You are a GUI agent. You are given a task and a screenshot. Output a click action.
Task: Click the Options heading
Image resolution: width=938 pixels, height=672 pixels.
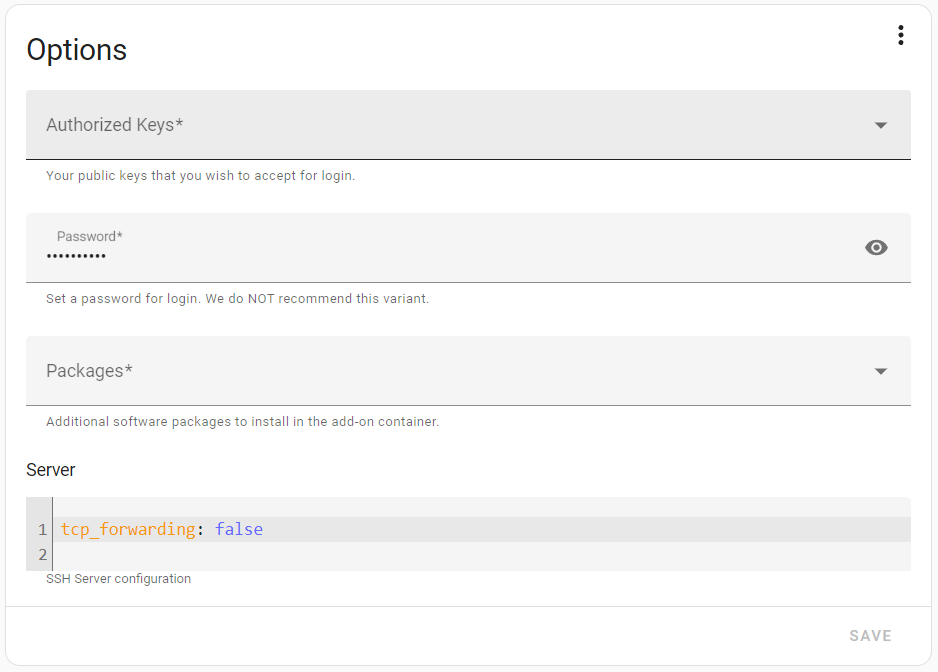[x=76, y=50]
